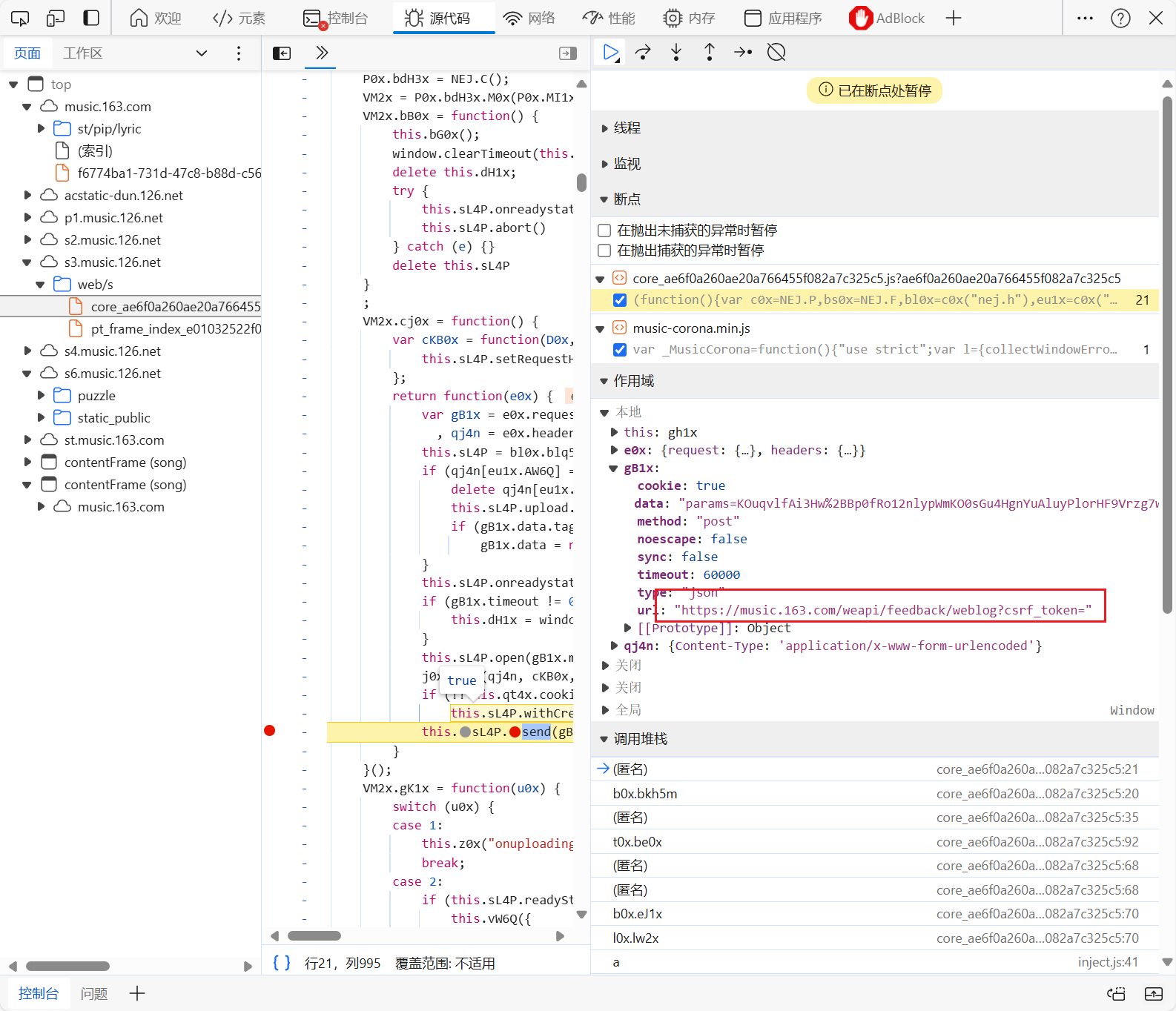Open the Application (应用程序) tab
1176x1011 pixels.
click(x=782, y=18)
